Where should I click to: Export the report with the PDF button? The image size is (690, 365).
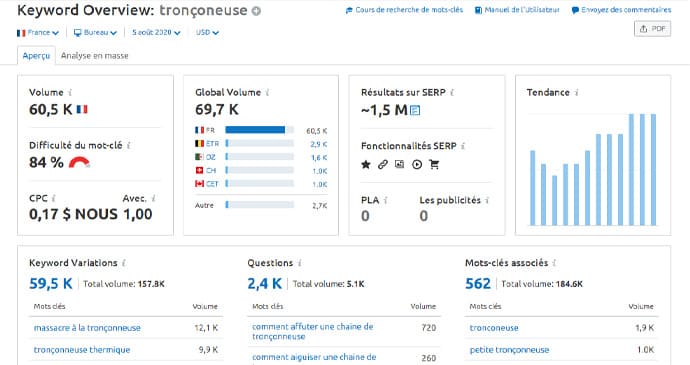click(x=653, y=29)
